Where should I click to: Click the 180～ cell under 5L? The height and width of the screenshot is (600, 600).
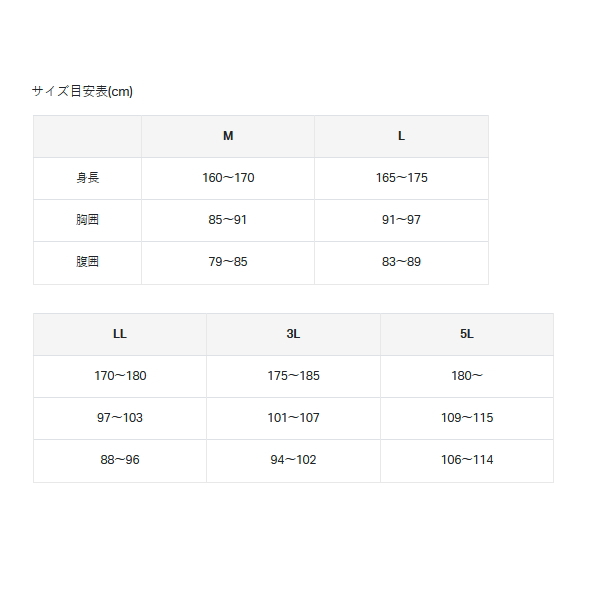(x=466, y=376)
